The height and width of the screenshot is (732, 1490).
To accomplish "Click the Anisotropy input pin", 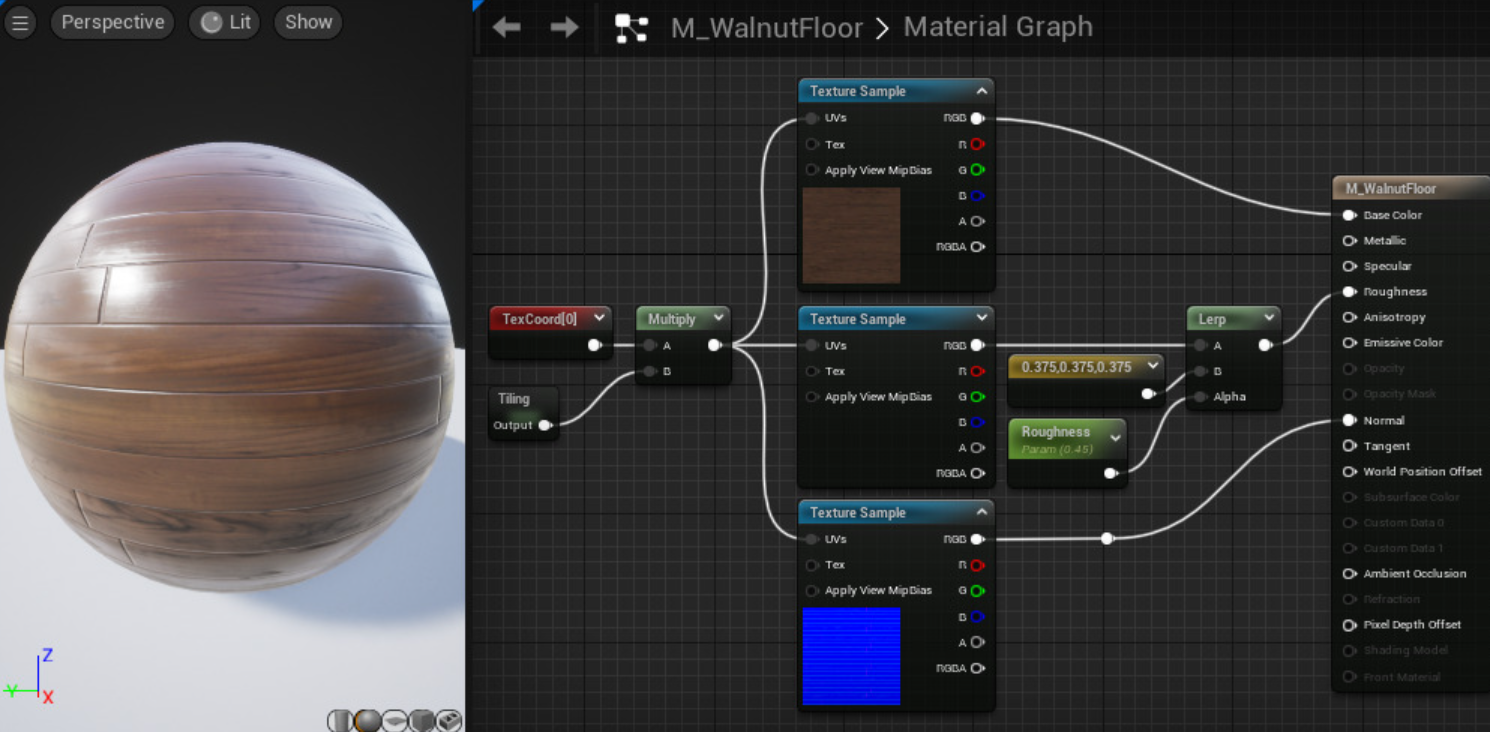I will pos(1349,317).
